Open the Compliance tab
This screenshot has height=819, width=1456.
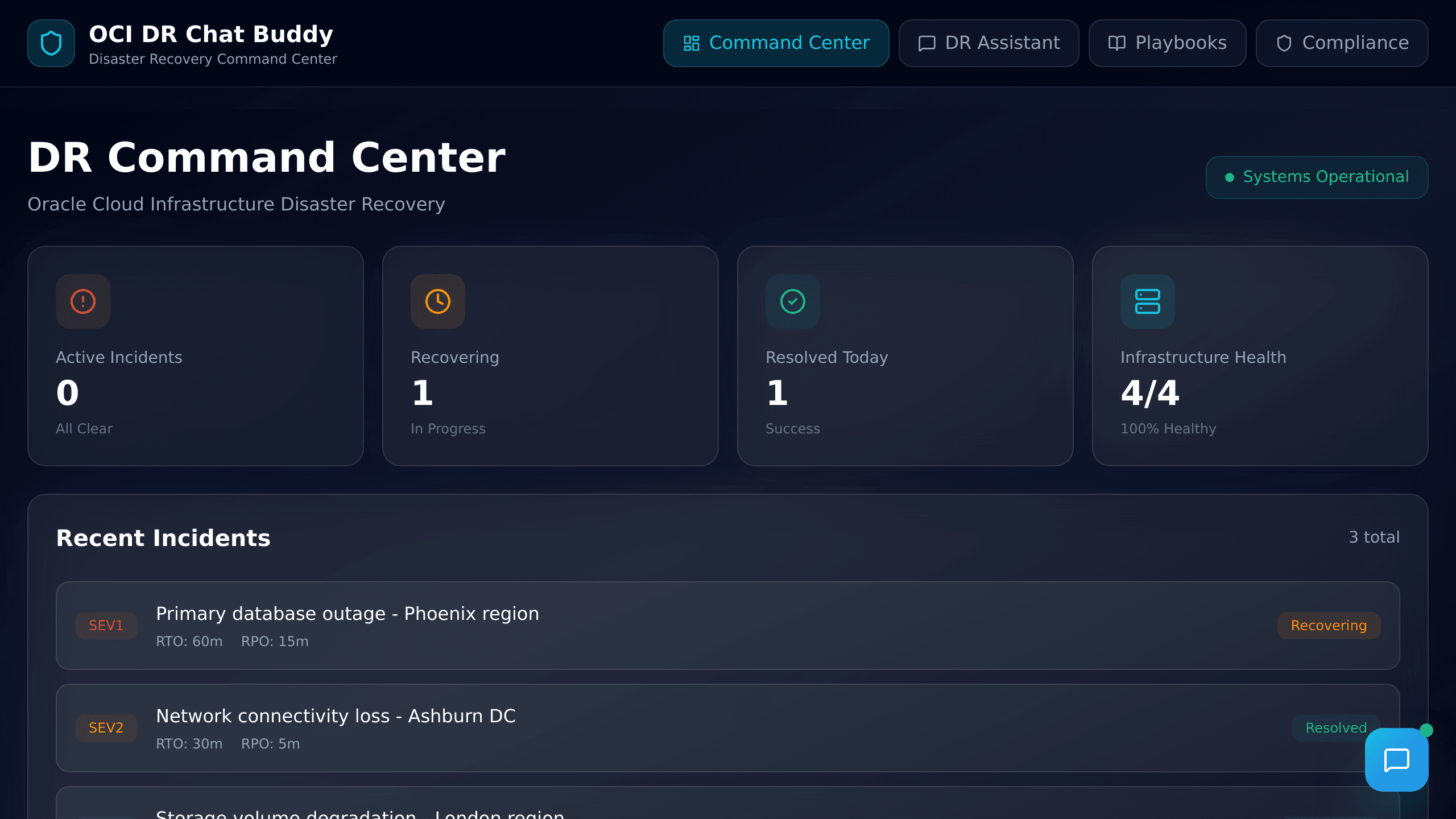(1342, 43)
